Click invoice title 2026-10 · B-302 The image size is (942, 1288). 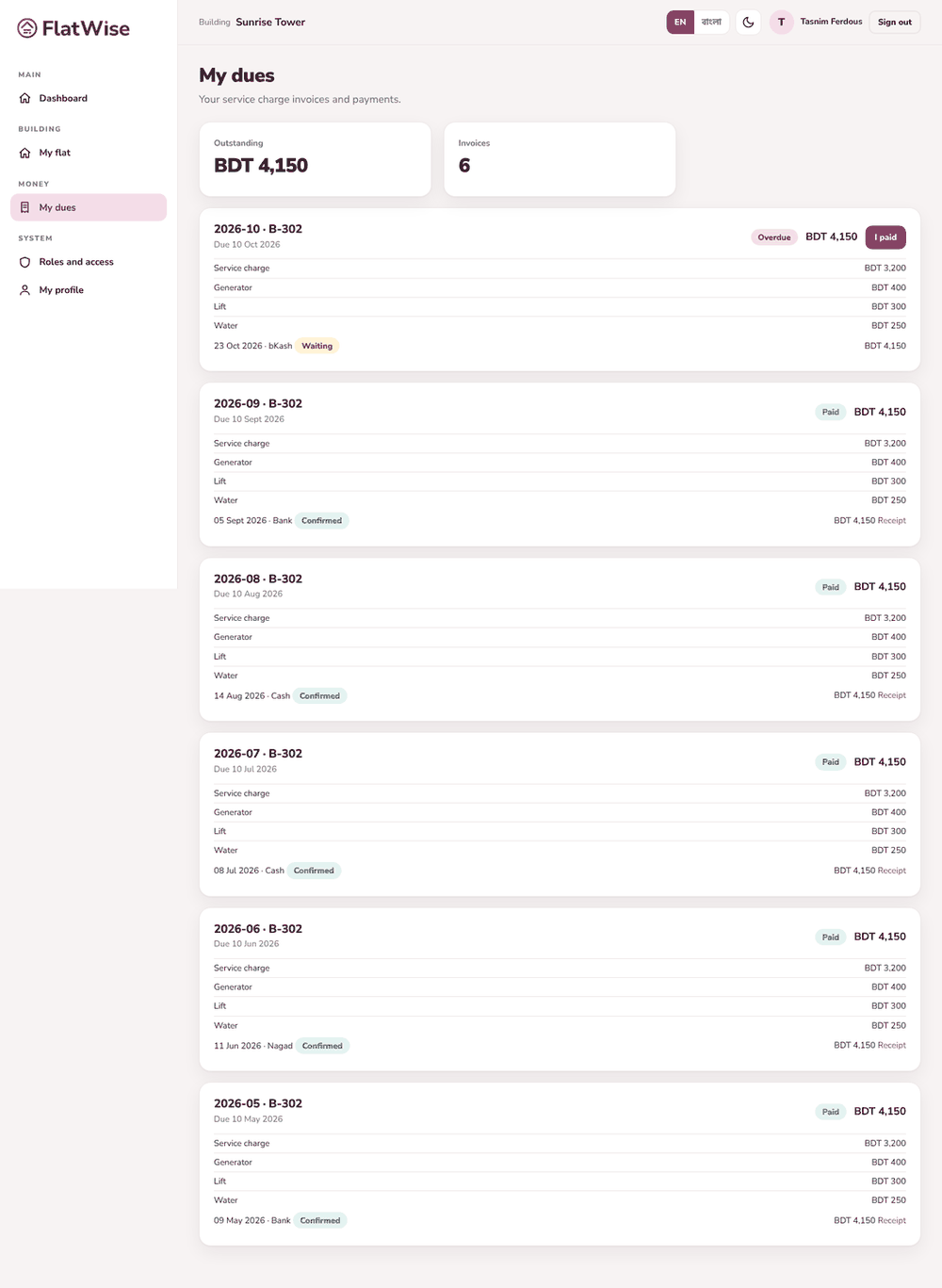click(258, 229)
